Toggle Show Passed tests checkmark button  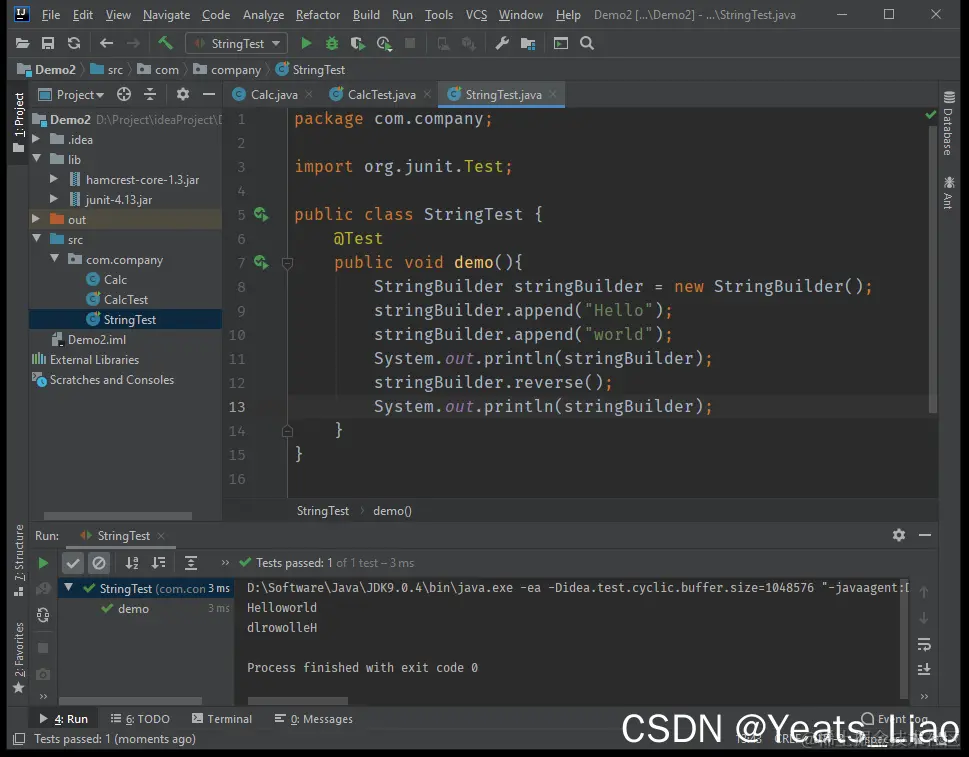pyautogui.click(x=73, y=563)
